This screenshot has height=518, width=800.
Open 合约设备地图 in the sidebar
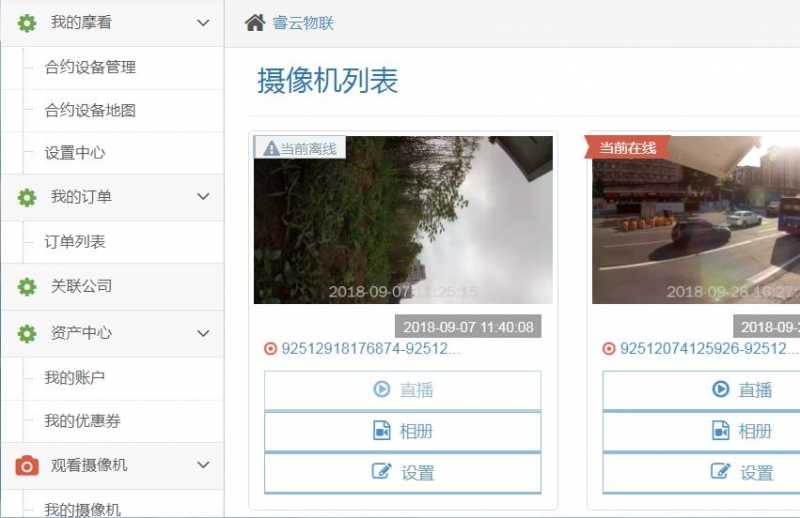click(90, 111)
